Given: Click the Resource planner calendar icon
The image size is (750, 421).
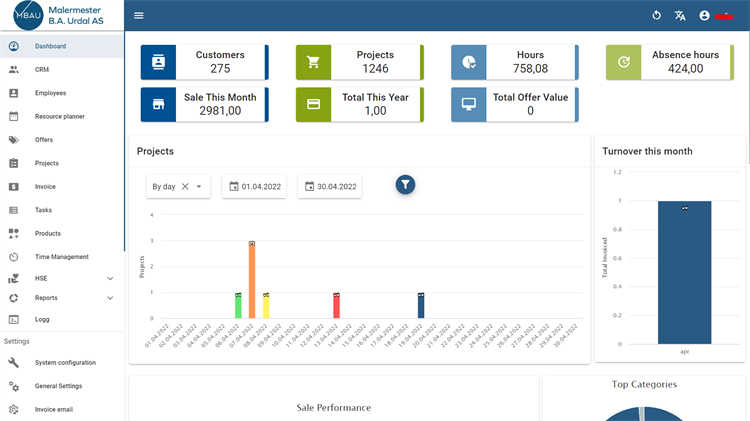Looking at the screenshot, I should [x=14, y=116].
